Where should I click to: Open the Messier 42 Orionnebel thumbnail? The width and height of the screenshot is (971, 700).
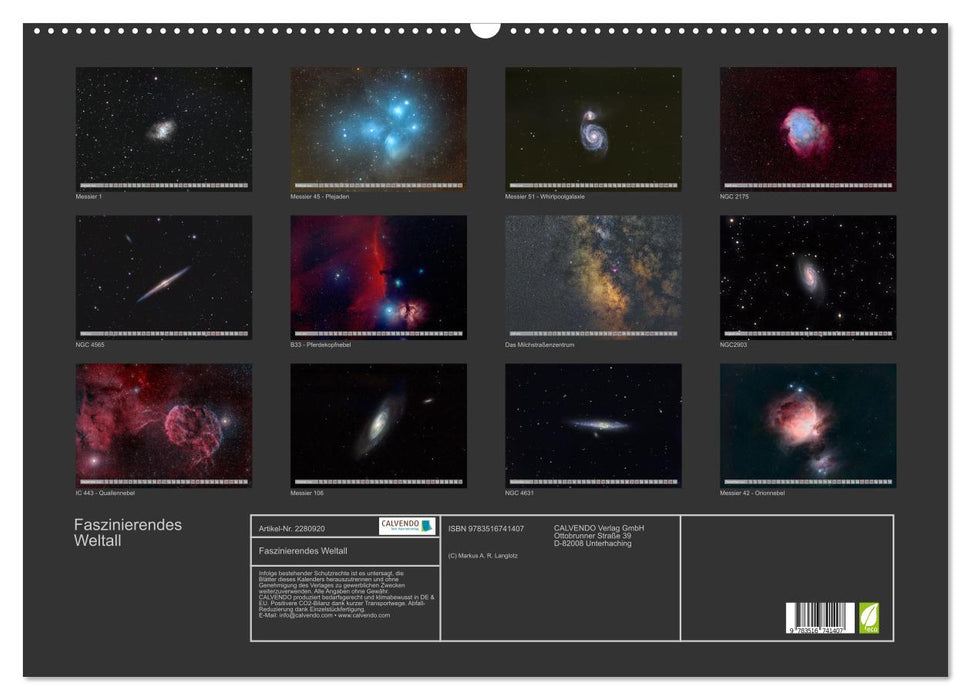click(808, 425)
